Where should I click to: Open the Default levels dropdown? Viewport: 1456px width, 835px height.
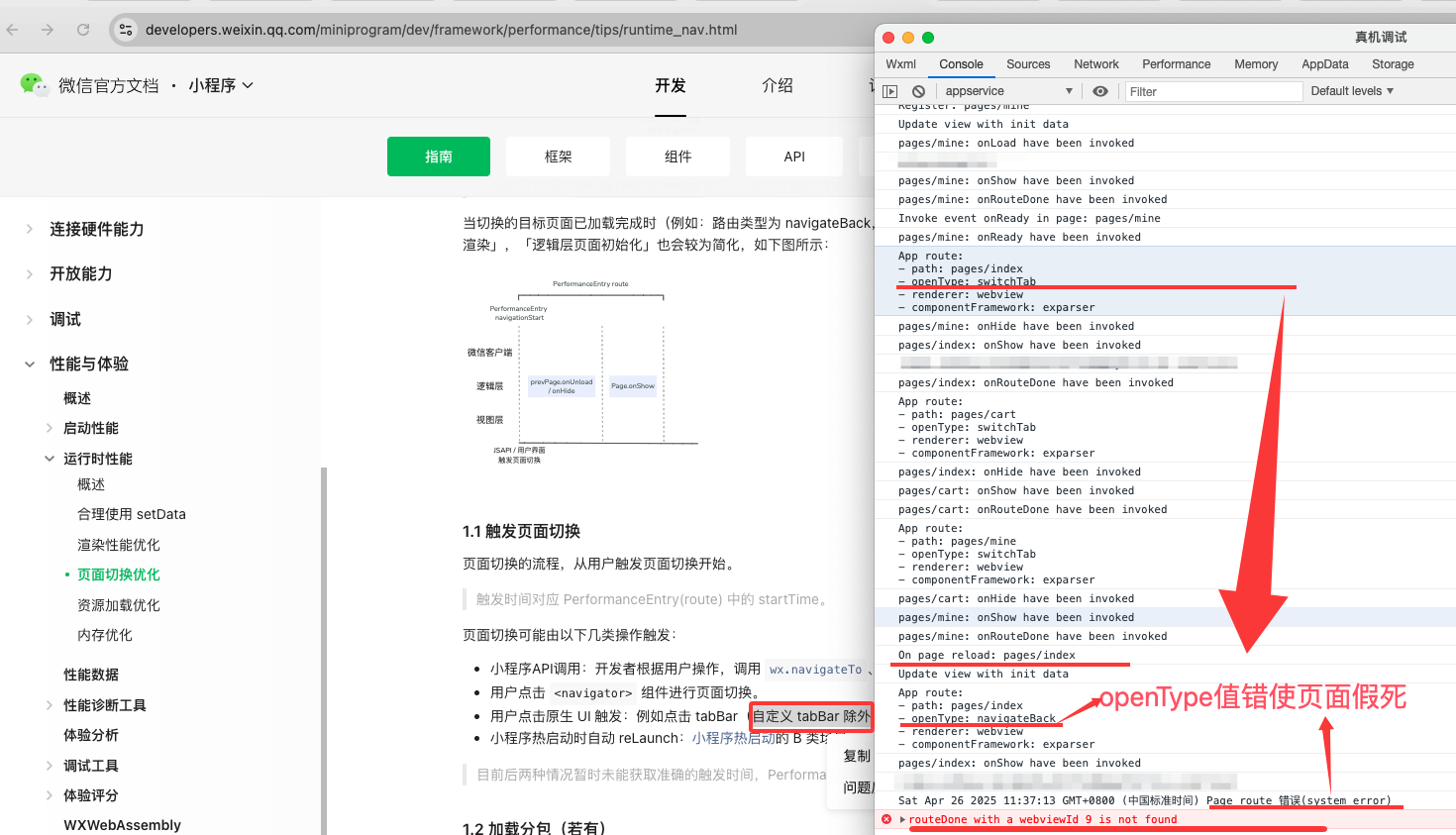[x=1352, y=91]
